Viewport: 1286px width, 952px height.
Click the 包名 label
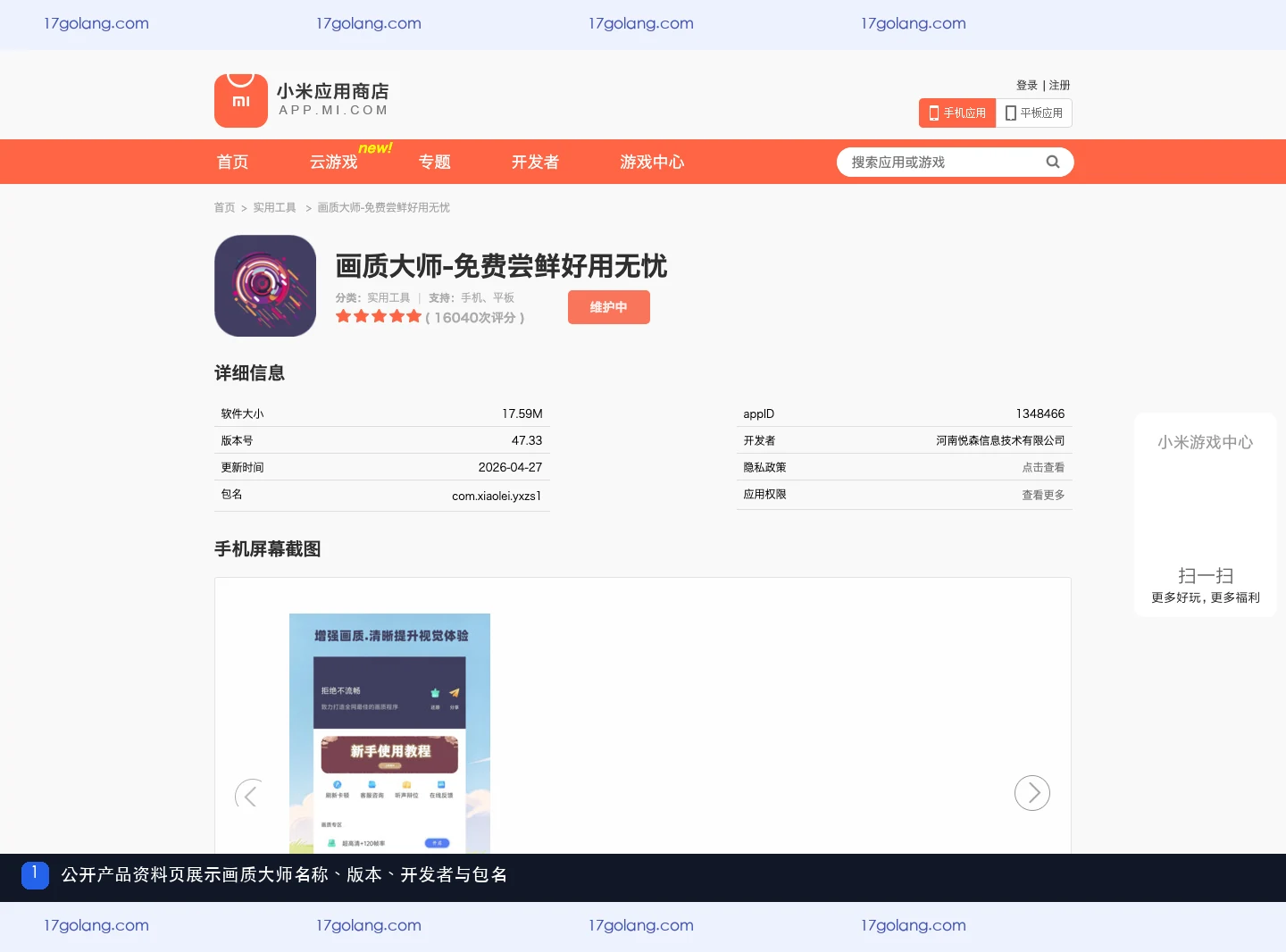231,494
